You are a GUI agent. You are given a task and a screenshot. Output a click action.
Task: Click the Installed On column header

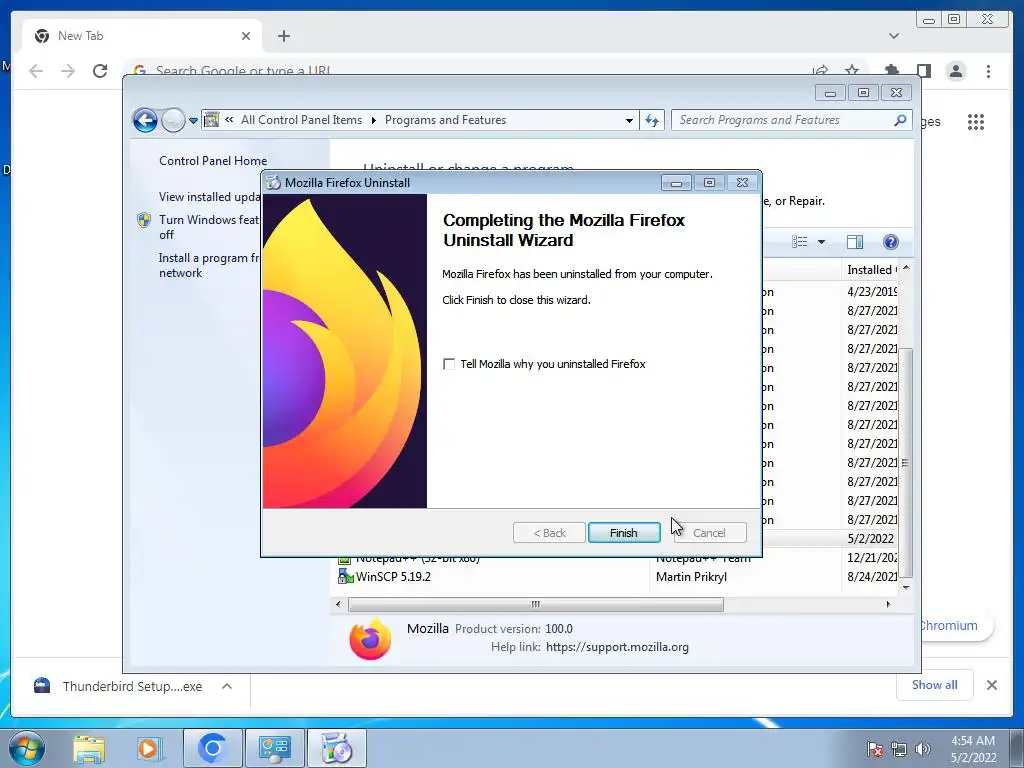[871, 270]
